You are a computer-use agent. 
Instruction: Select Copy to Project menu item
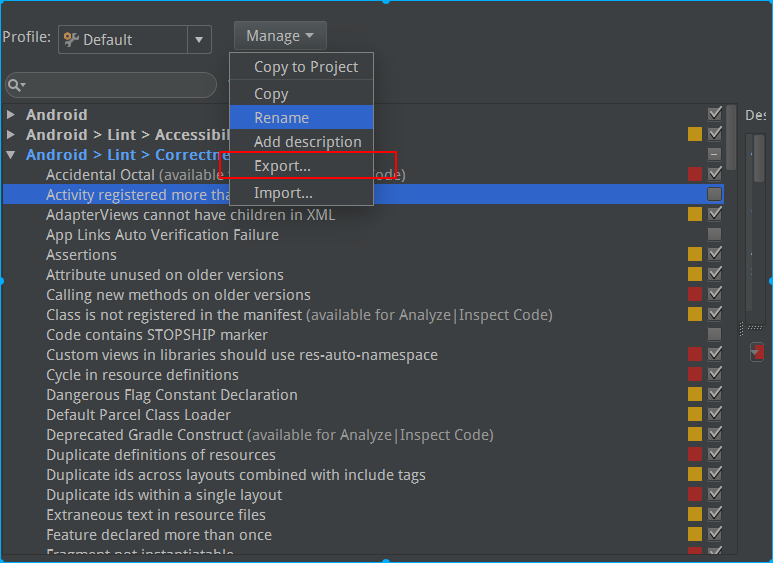click(305, 67)
